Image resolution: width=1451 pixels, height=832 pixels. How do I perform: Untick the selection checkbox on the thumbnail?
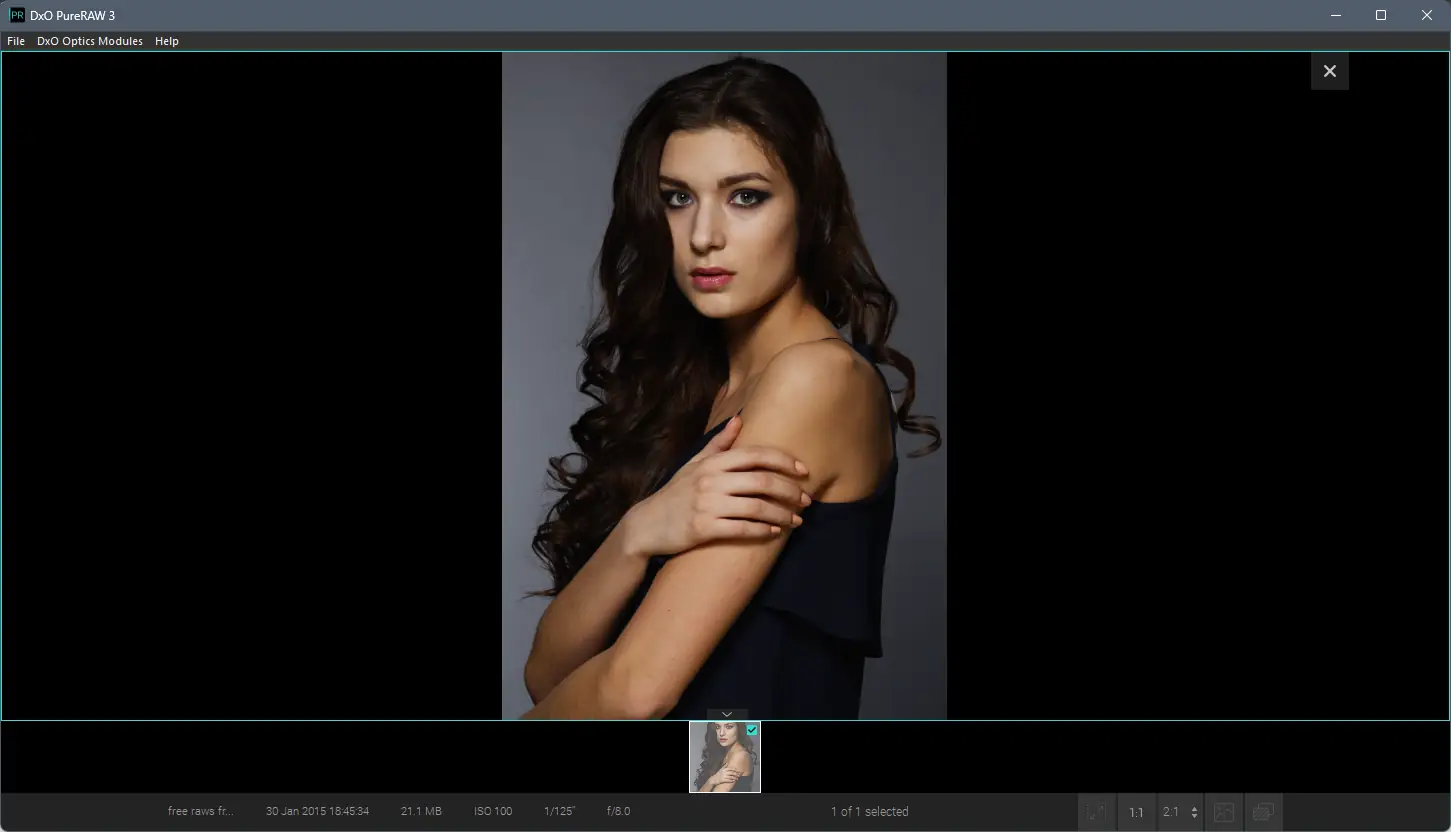coord(752,730)
